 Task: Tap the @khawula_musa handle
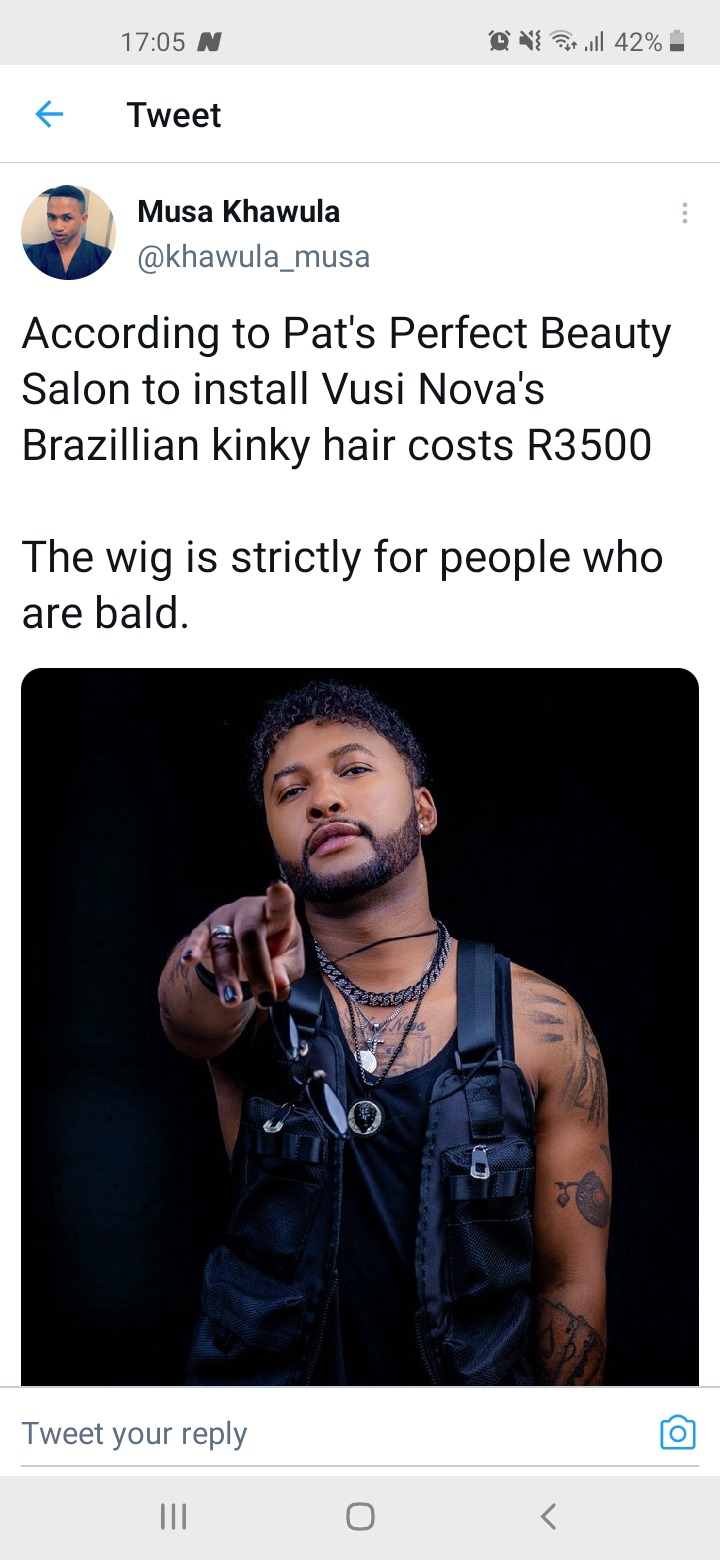[253, 257]
